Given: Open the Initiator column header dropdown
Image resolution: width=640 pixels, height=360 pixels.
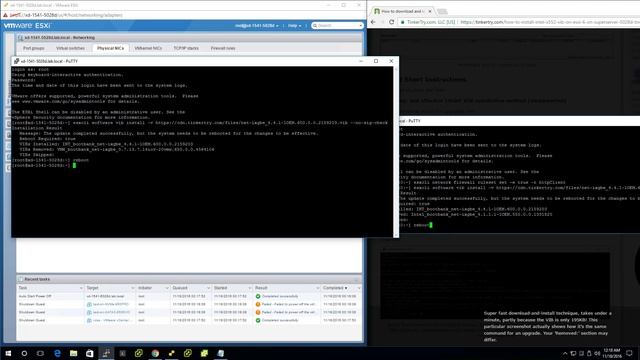Looking at the screenshot, I should pyautogui.click(x=167, y=288).
